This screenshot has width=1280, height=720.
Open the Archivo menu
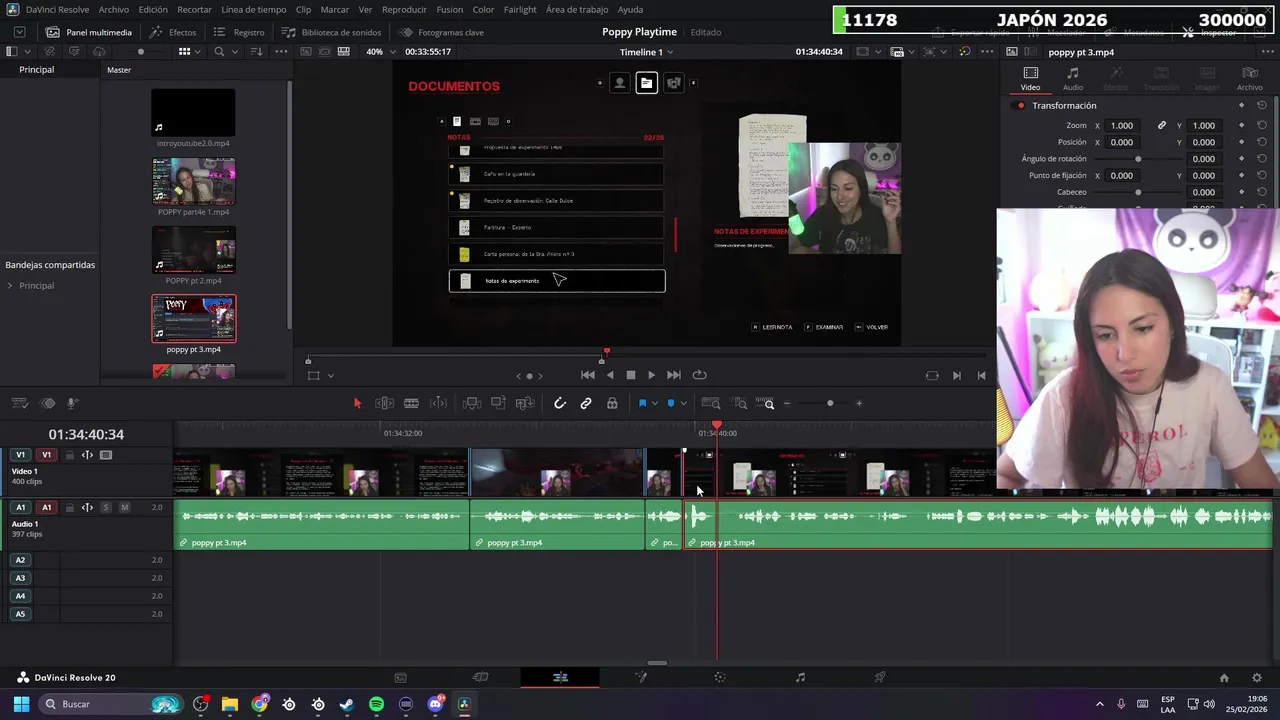click(x=113, y=9)
